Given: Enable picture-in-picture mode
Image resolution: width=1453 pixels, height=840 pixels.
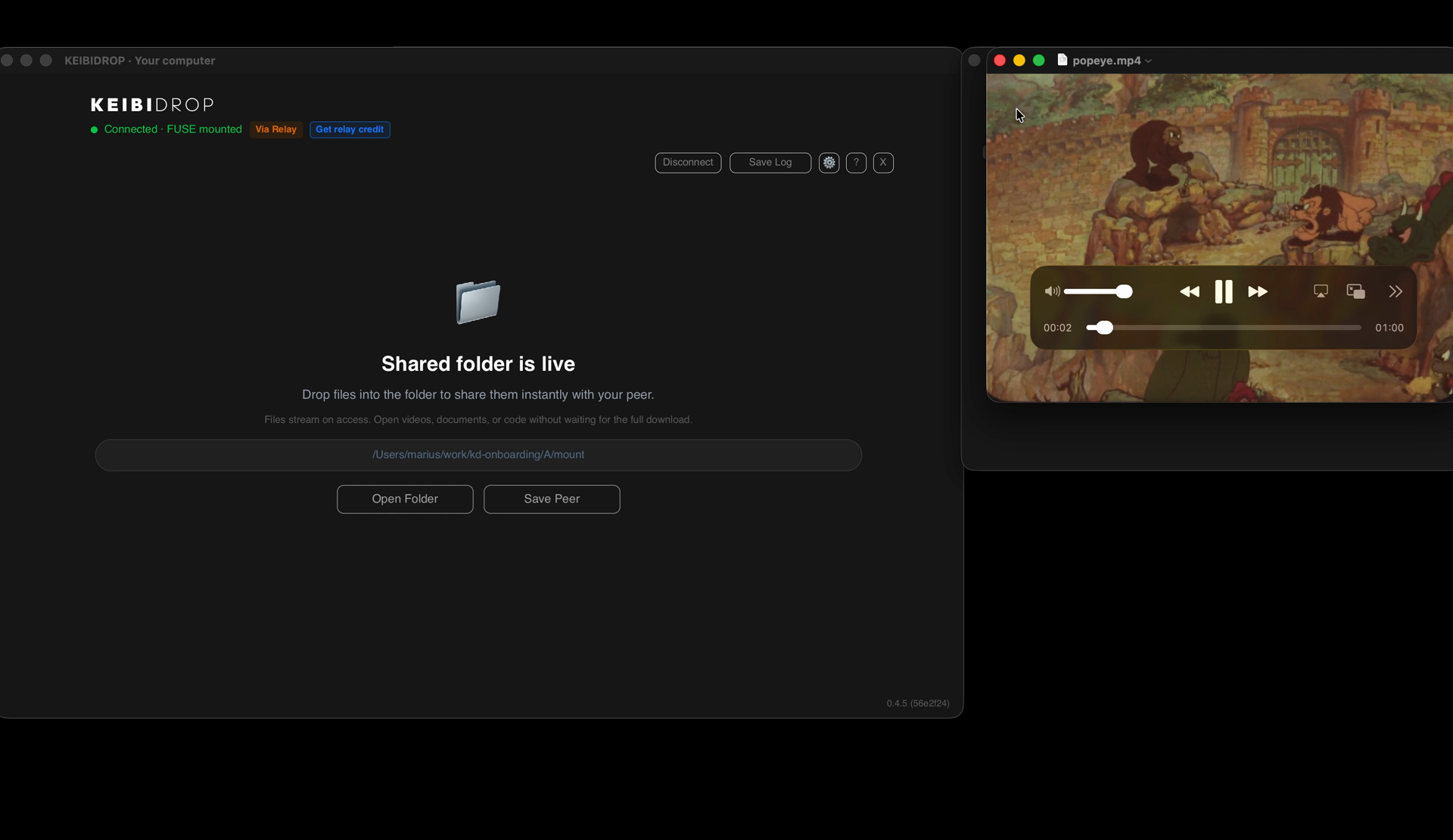Looking at the screenshot, I should coord(1356,291).
